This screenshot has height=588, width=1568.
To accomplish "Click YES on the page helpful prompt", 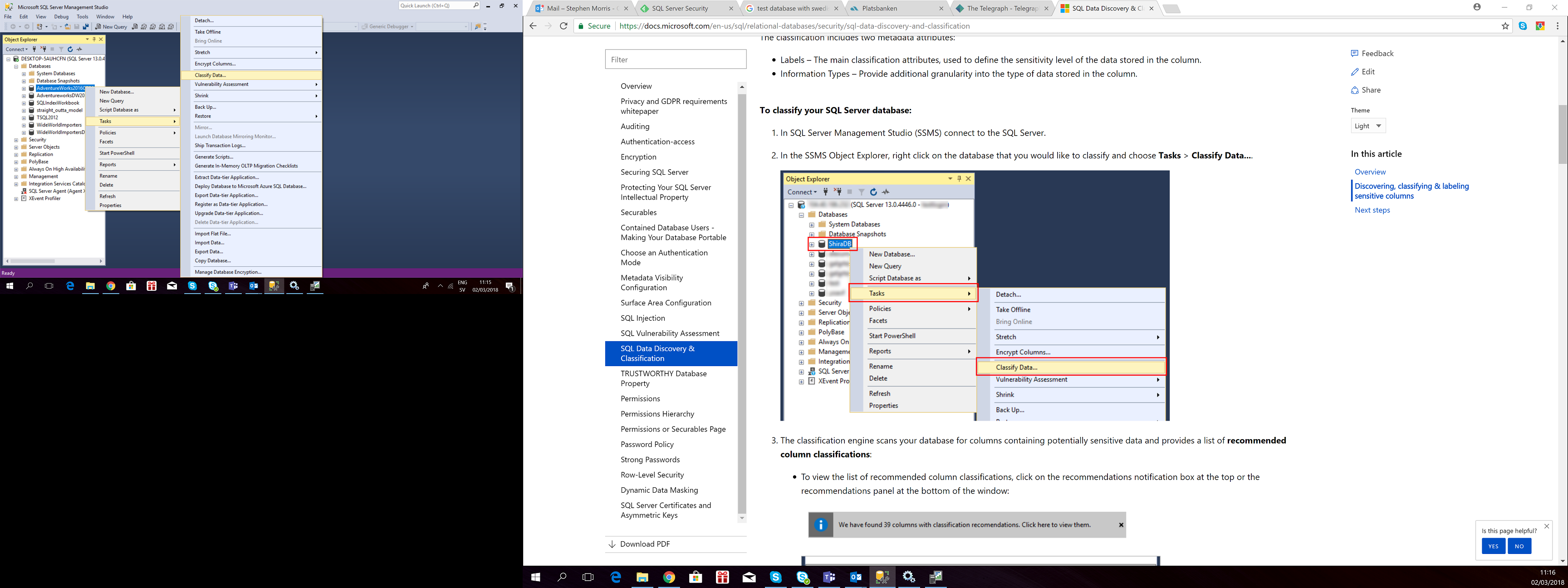I will (x=1493, y=546).
